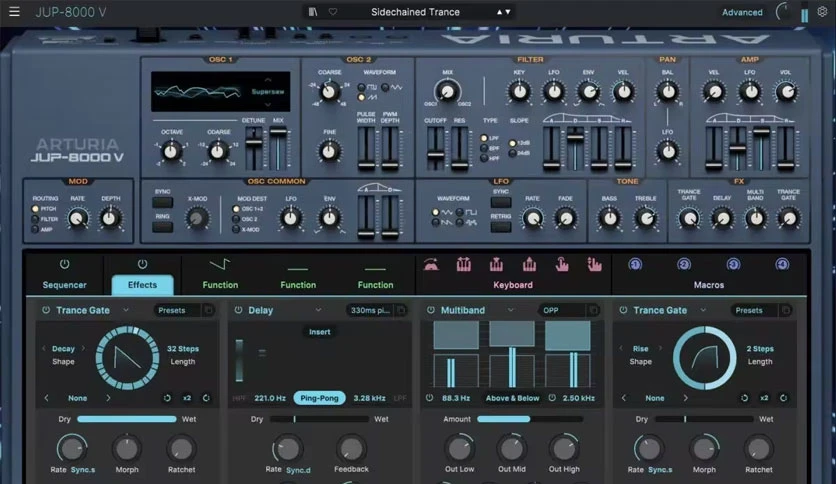Click the OSC 1 OCTAVE knob
836x484 pixels.
(x=171, y=151)
